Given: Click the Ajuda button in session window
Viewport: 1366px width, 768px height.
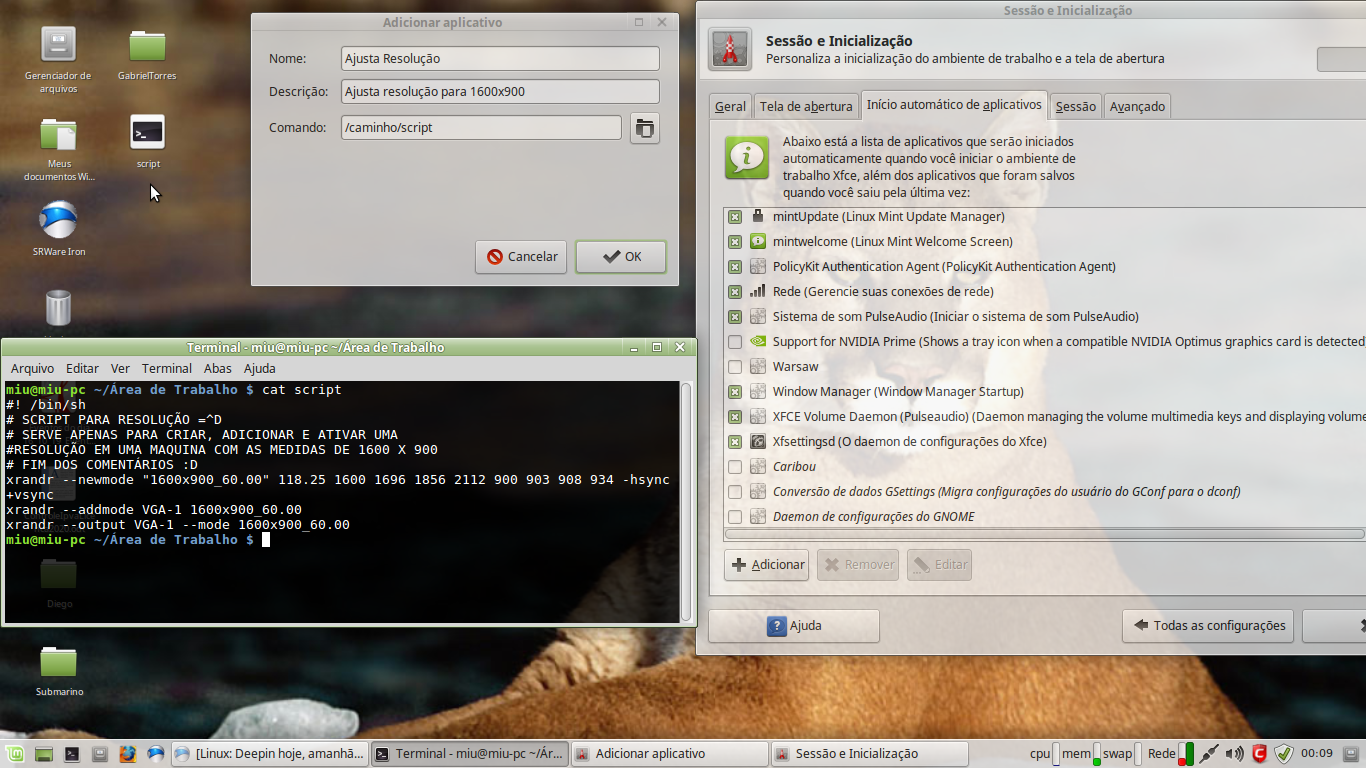Looking at the screenshot, I should point(794,626).
